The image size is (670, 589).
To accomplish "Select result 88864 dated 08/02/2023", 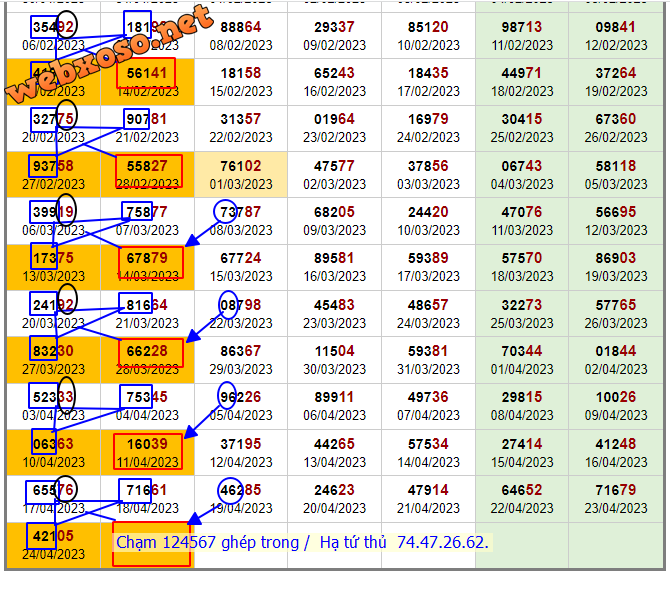I will 240,27.
